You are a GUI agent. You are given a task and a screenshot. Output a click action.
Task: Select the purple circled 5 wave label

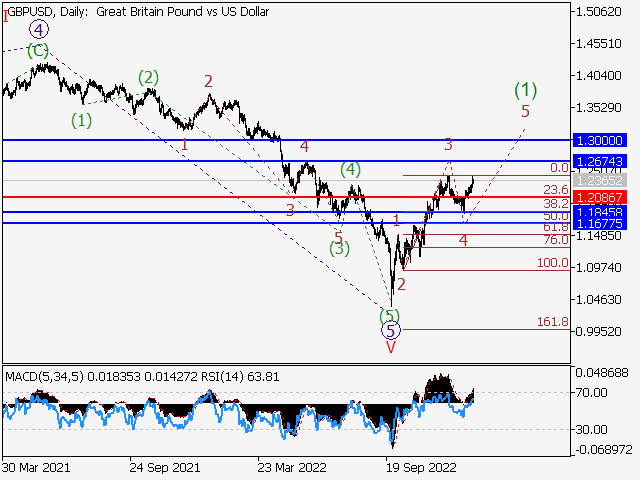[x=391, y=331]
